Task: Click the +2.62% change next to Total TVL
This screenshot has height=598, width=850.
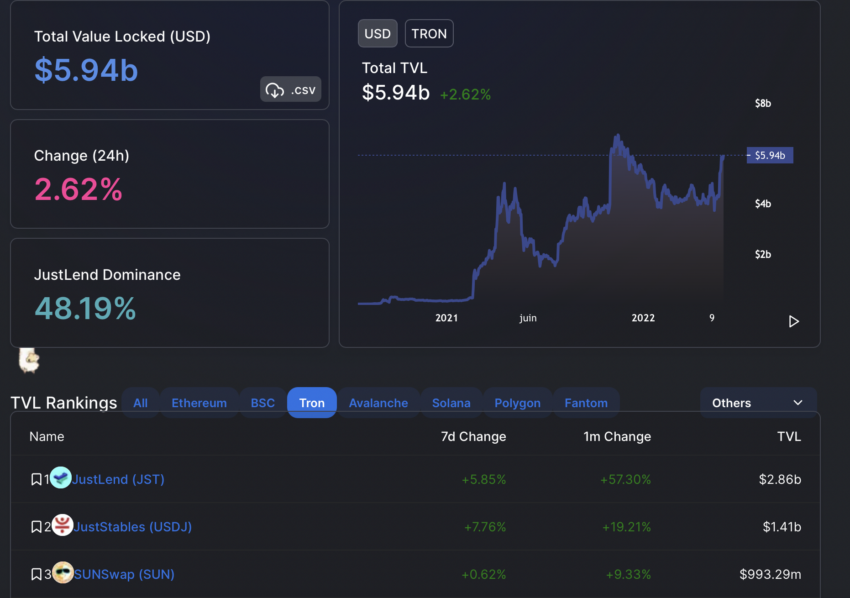Action: pos(465,95)
